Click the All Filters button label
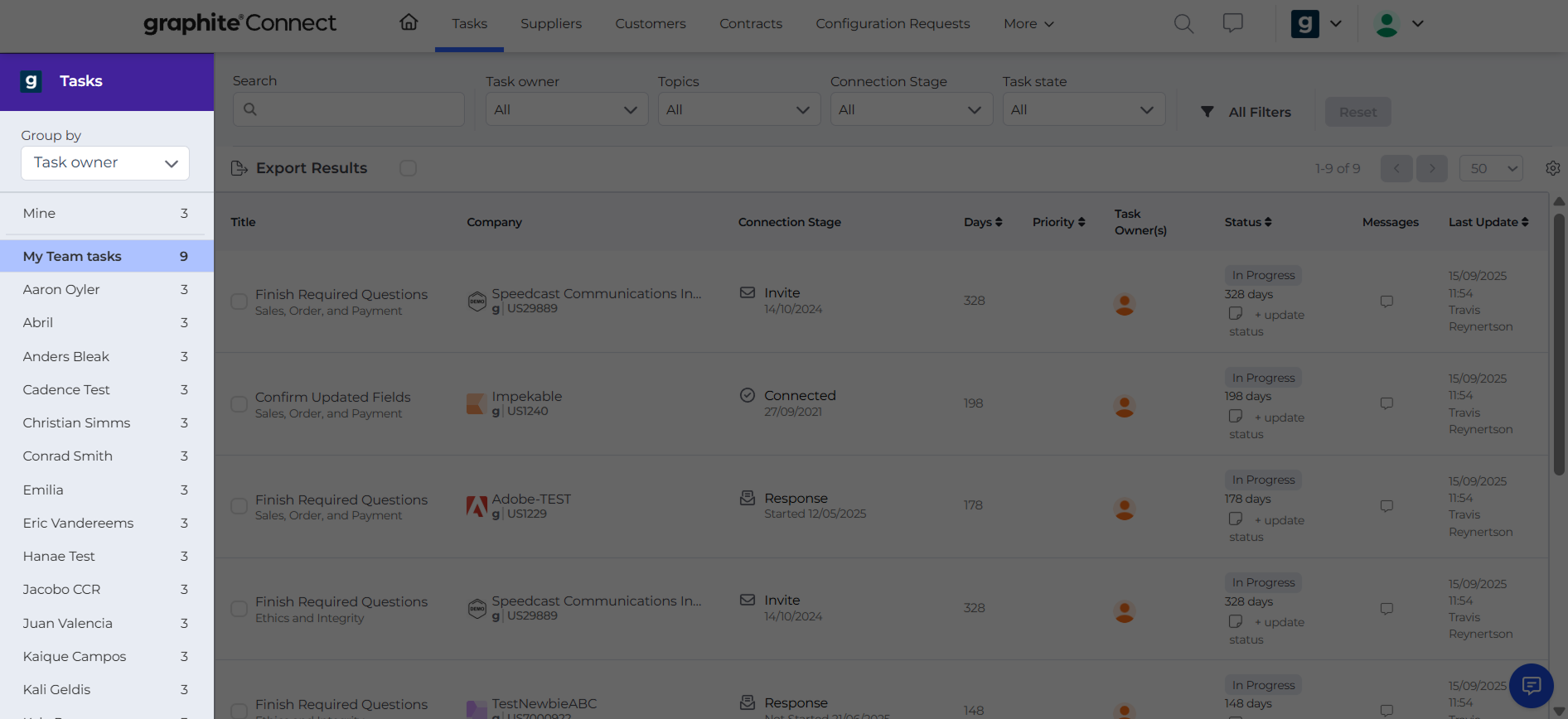Screen dimensions: 1568x719 point(1260,112)
